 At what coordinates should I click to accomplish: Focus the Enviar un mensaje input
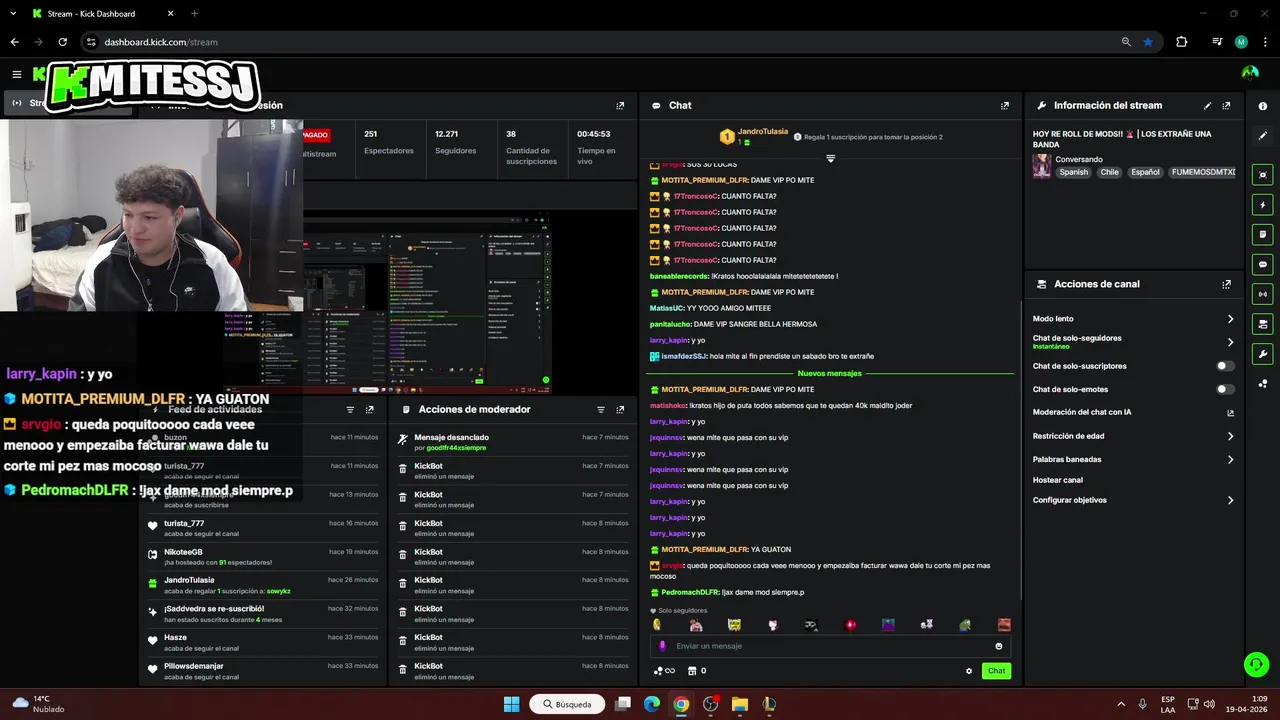tap(830, 646)
